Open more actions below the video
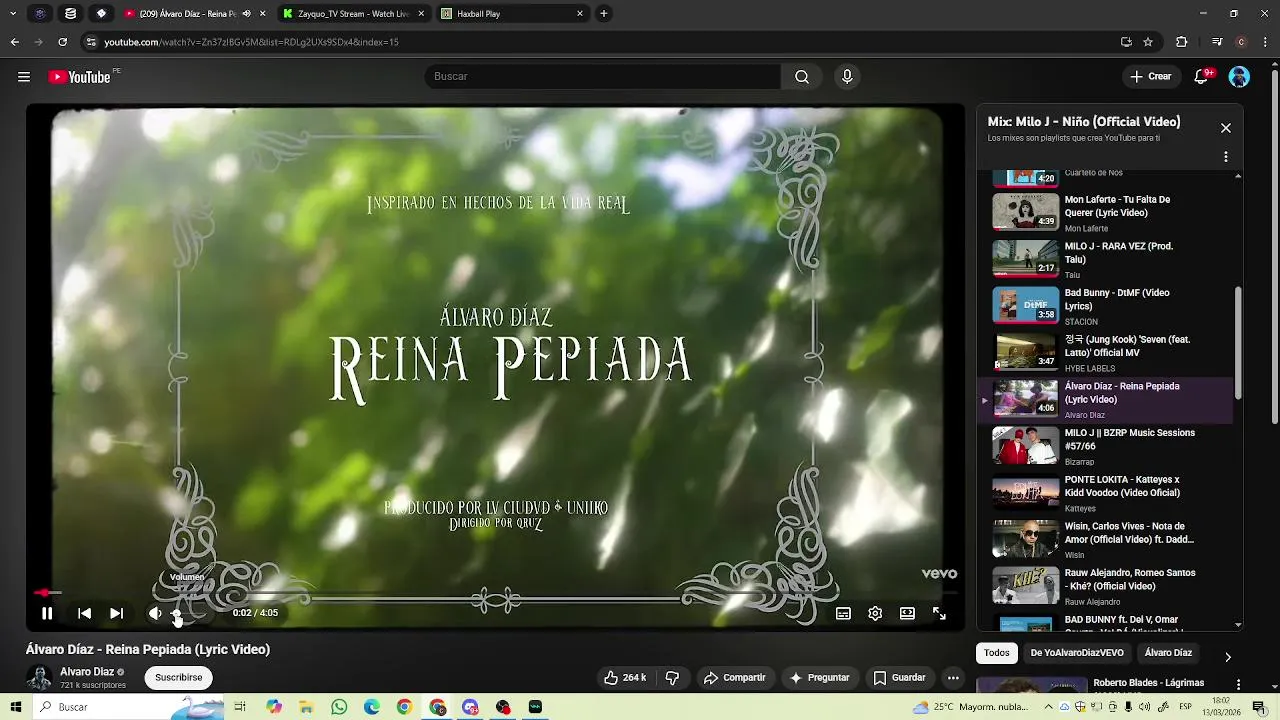The height and width of the screenshot is (720, 1280). click(x=953, y=678)
